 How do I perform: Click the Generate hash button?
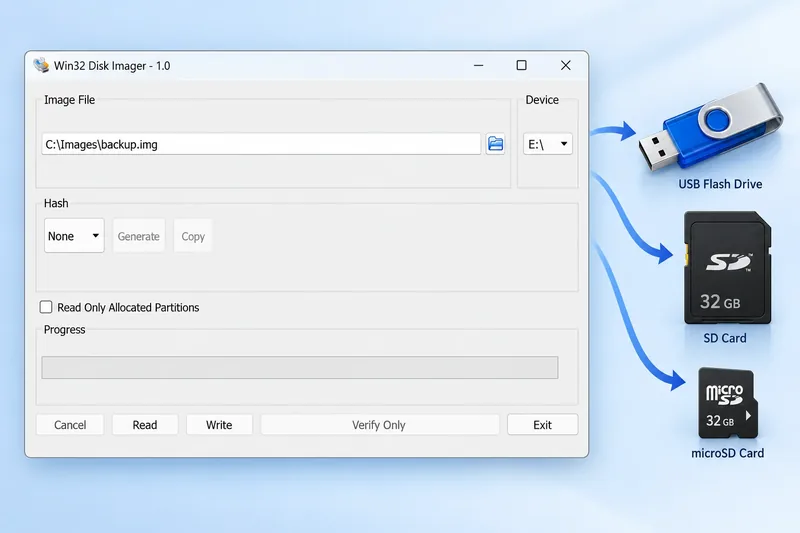139,236
